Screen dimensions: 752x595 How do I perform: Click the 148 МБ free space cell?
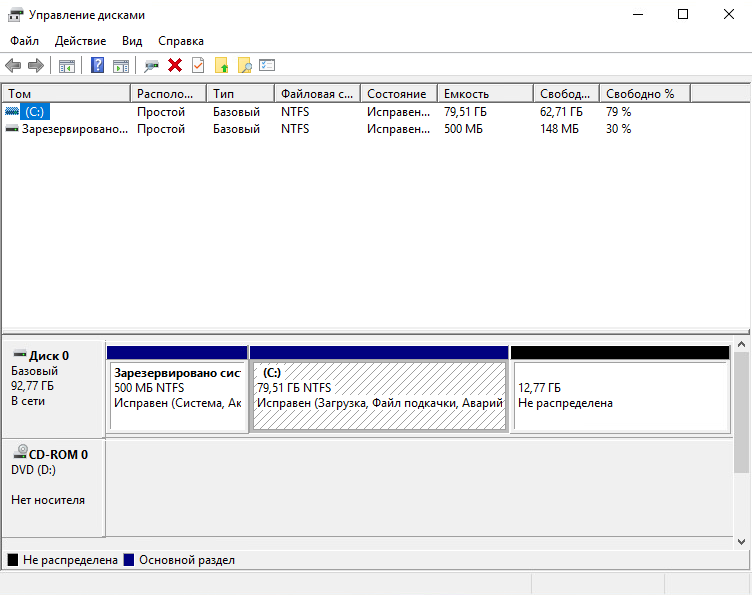559,129
